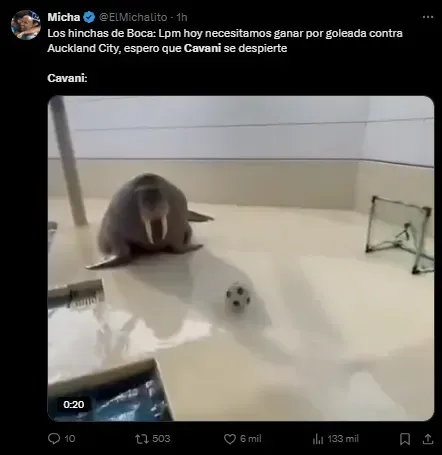Click the 0:20 video duration badge
The image size is (442, 455).
(x=74, y=404)
